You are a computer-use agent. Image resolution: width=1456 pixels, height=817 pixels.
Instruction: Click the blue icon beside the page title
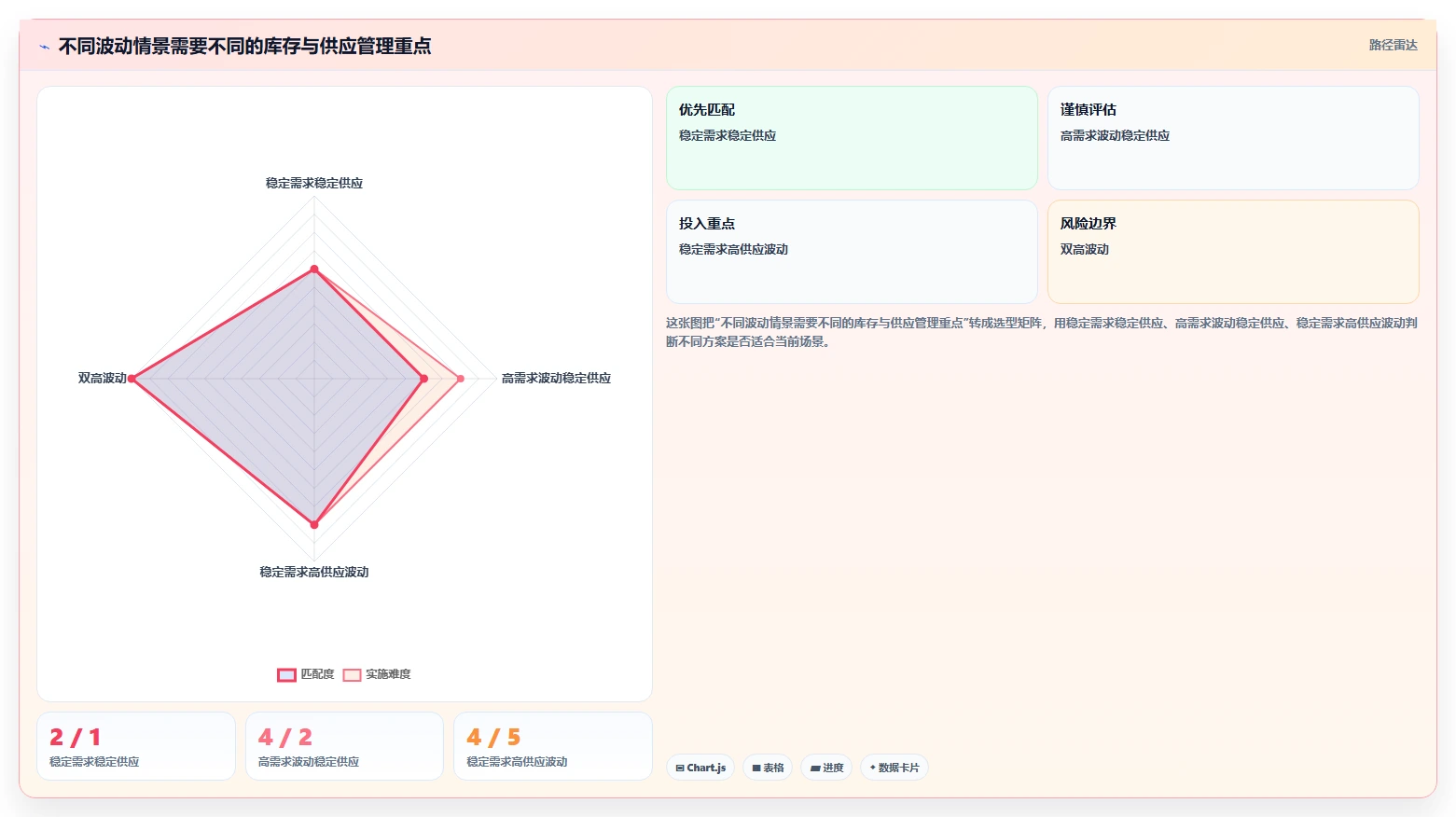(x=44, y=47)
